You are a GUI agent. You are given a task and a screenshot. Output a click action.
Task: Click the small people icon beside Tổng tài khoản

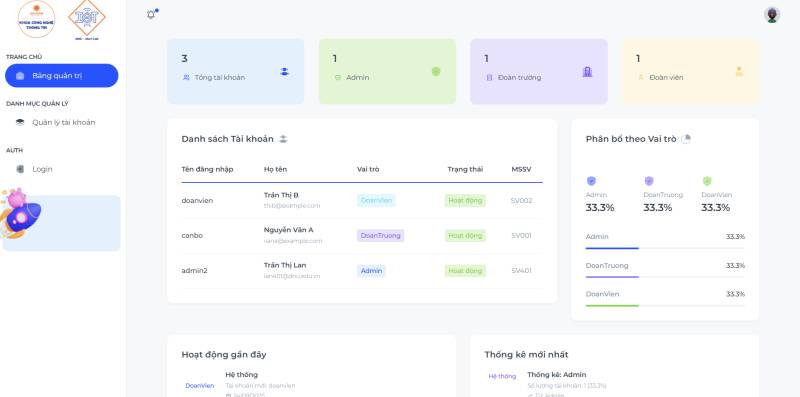coord(186,78)
